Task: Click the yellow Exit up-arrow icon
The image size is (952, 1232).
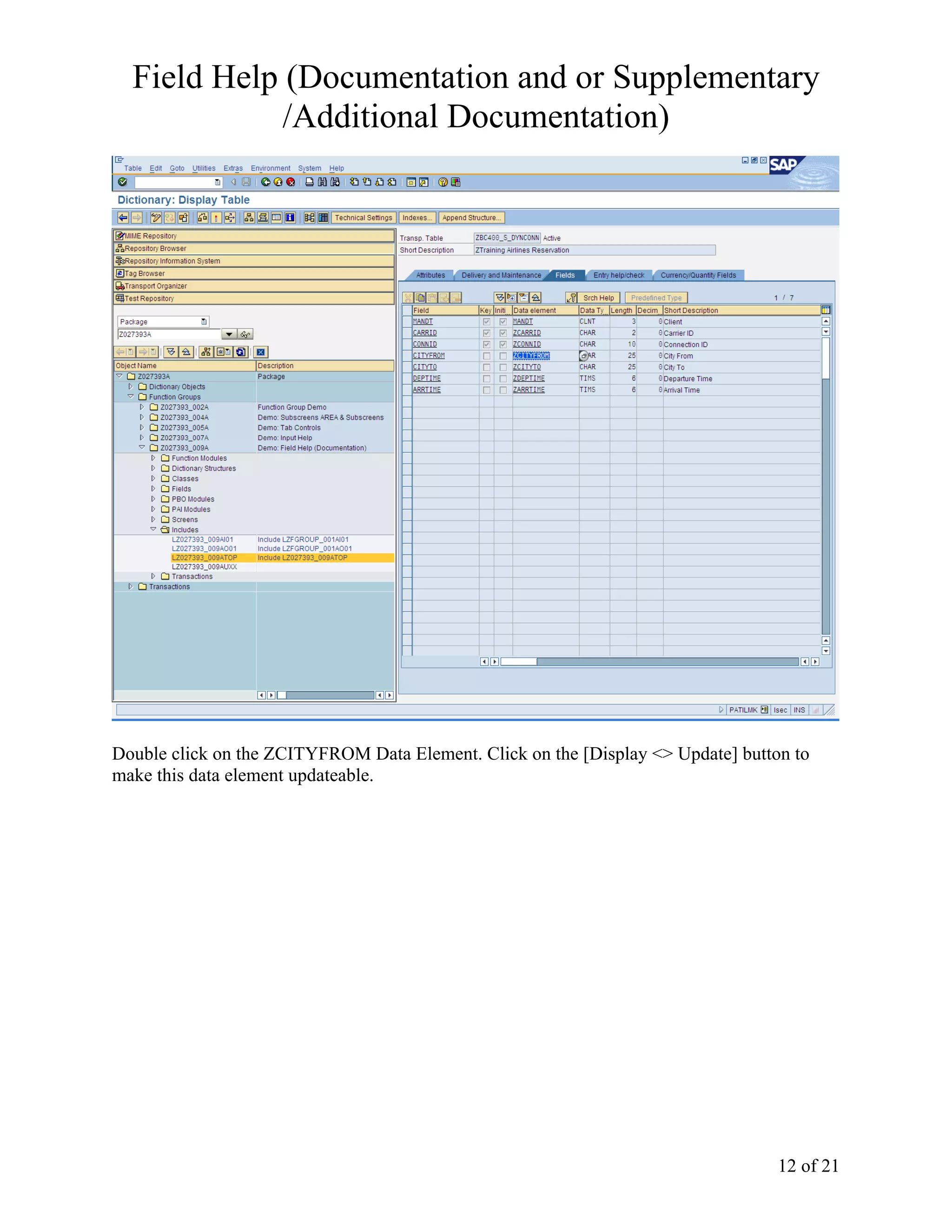Action: (278, 182)
